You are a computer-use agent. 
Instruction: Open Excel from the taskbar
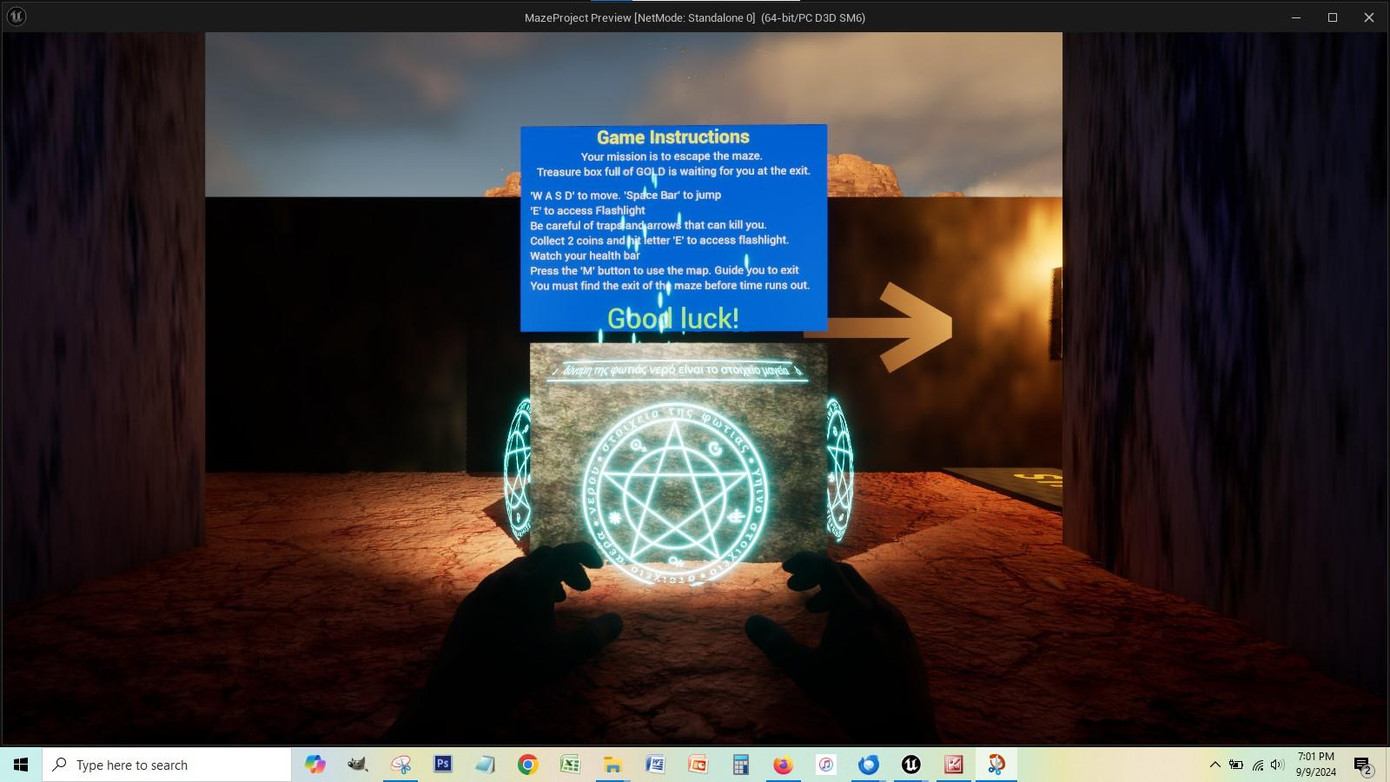point(570,765)
